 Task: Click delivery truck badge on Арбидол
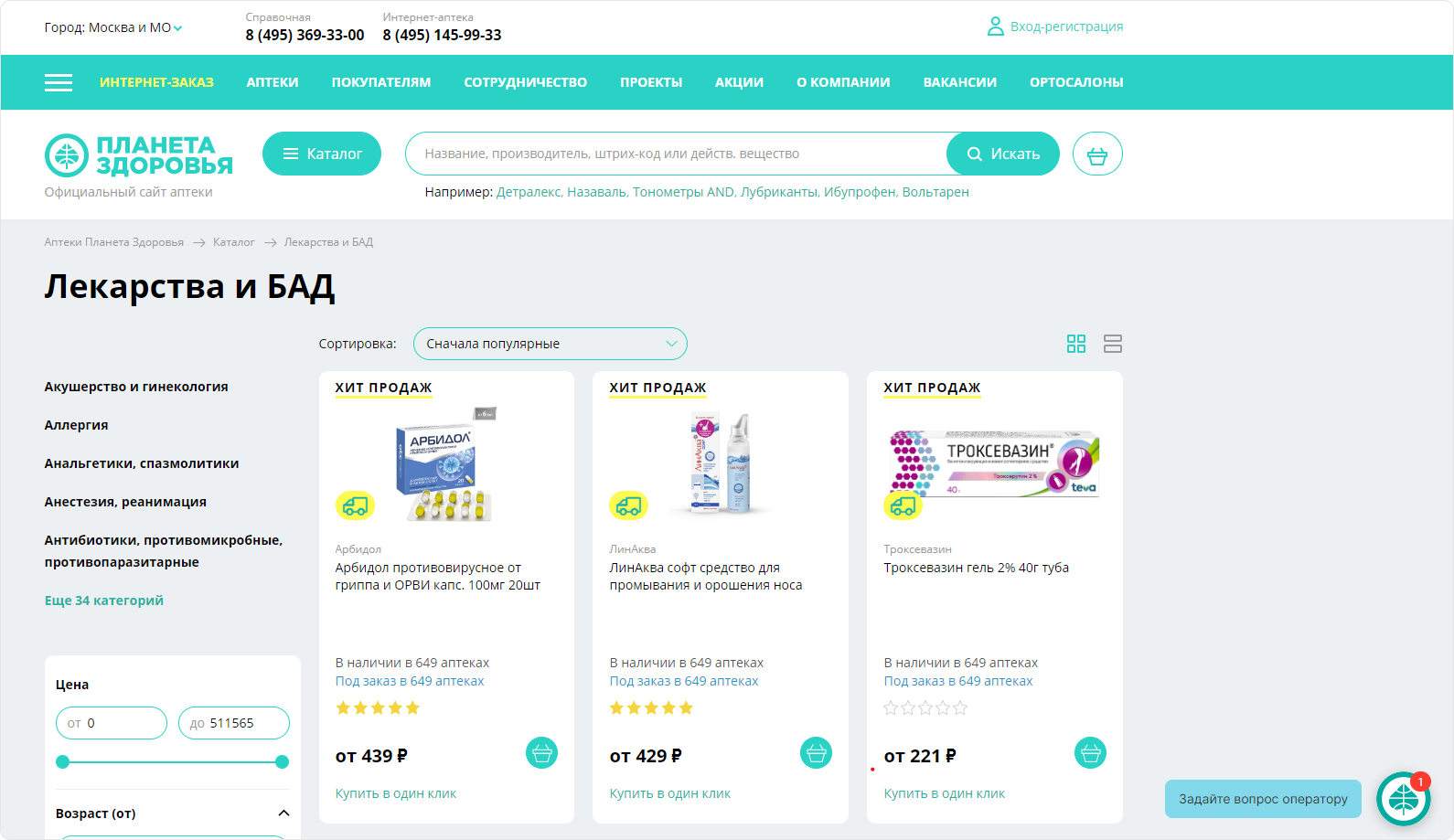[355, 505]
